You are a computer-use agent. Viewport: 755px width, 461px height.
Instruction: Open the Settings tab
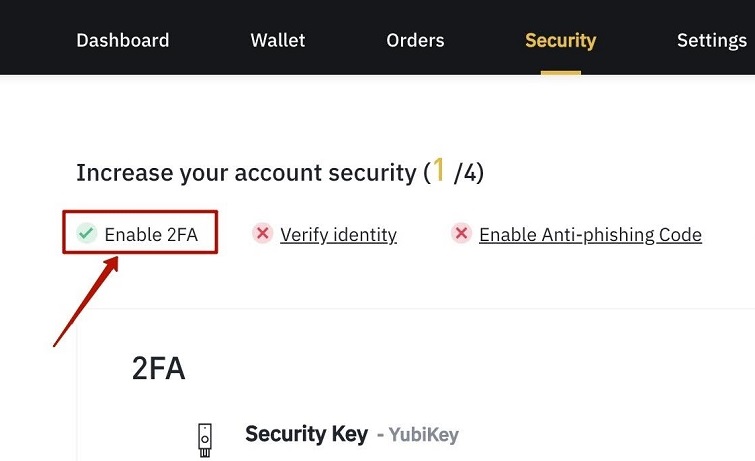[x=711, y=41]
